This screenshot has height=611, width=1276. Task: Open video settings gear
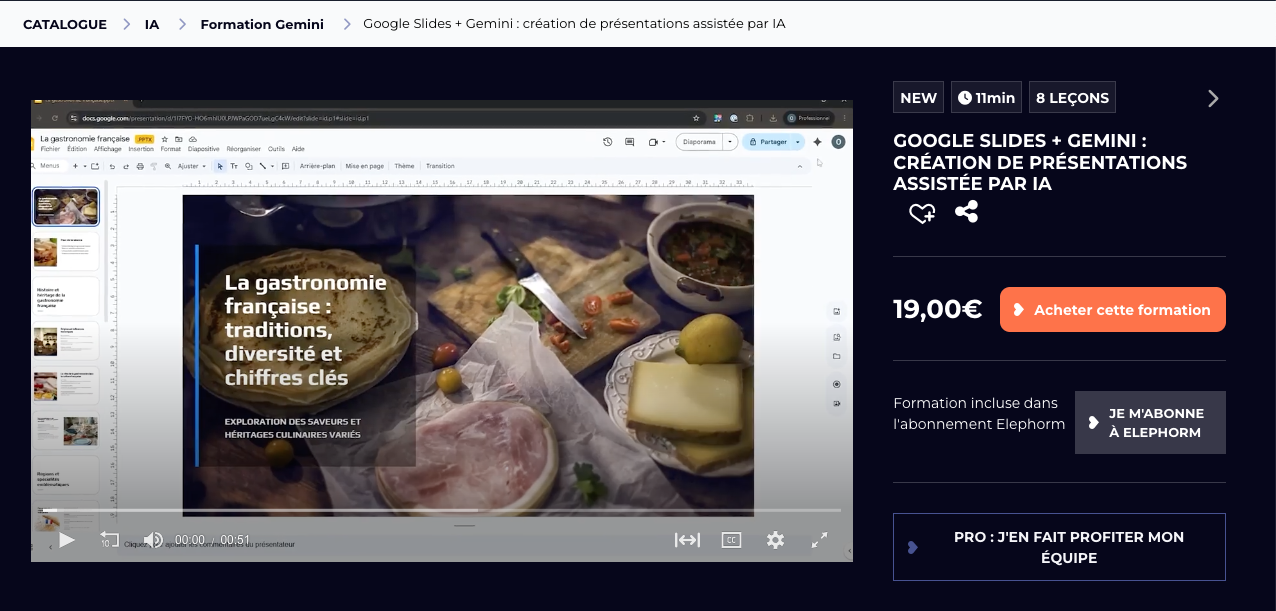pos(775,540)
